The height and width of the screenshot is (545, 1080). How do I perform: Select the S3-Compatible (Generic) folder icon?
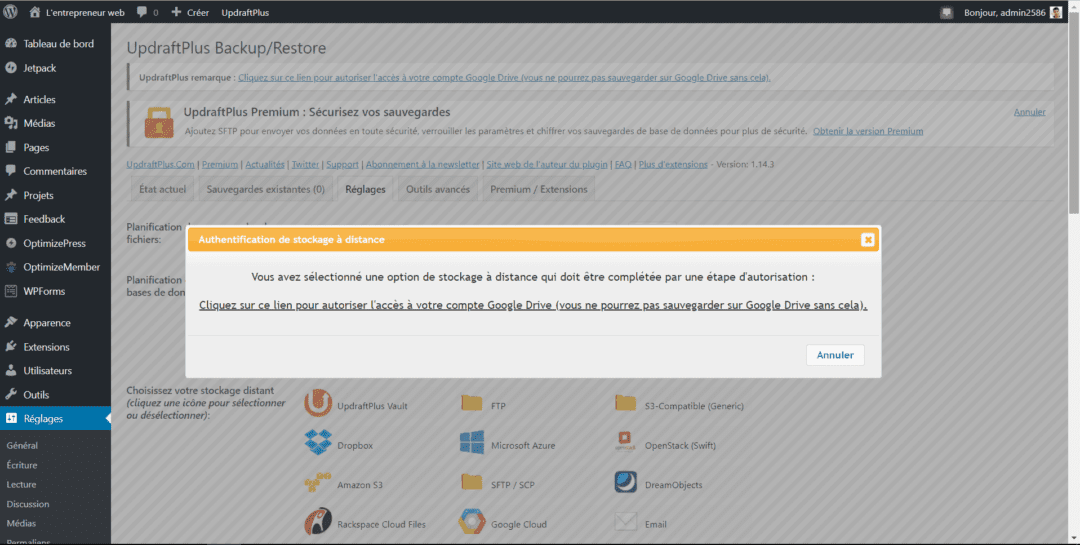[x=625, y=403]
